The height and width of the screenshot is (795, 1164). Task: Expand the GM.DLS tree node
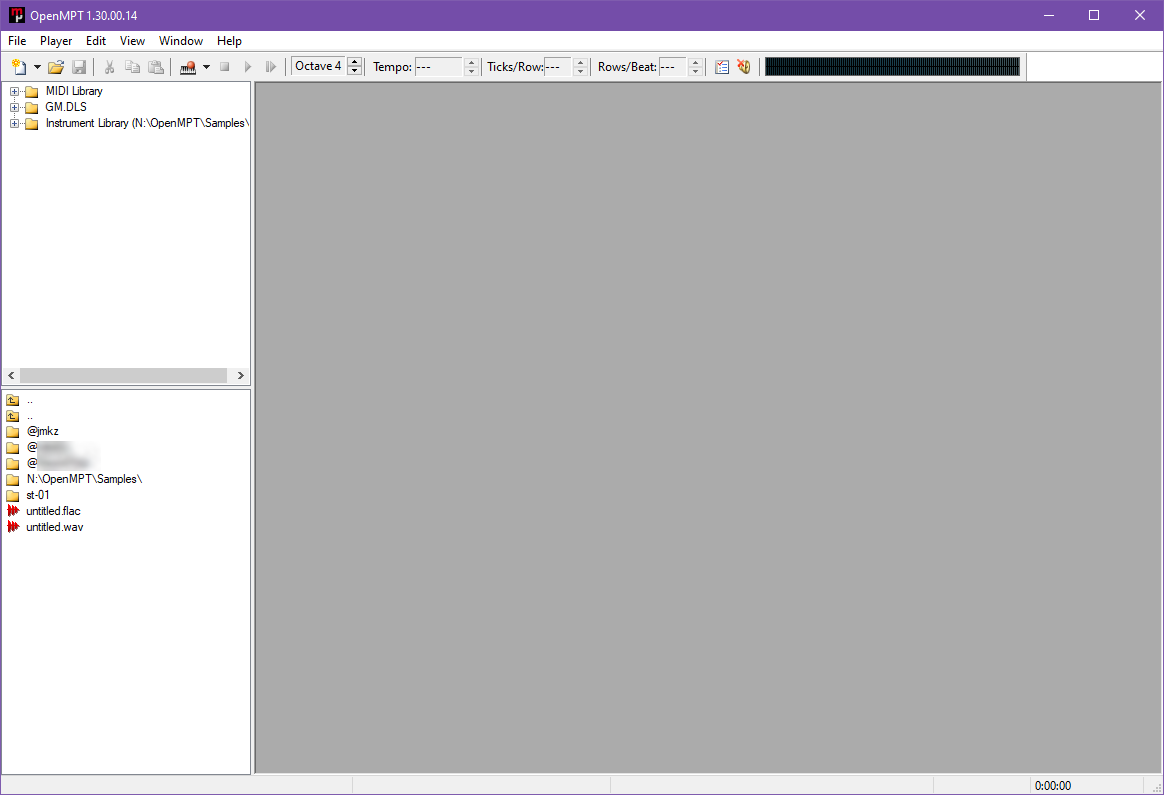pos(14,108)
